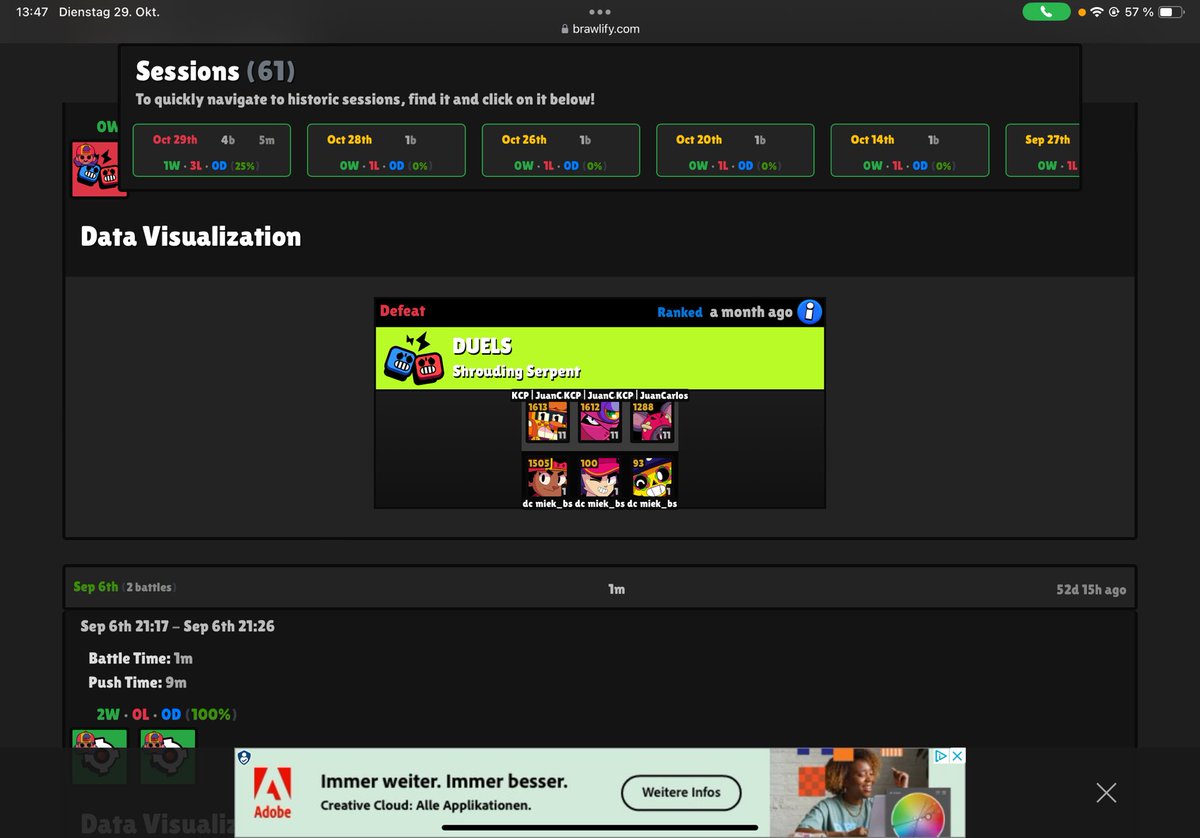
Task: Click the 'Sessions (61)' heading
Action: point(215,71)
